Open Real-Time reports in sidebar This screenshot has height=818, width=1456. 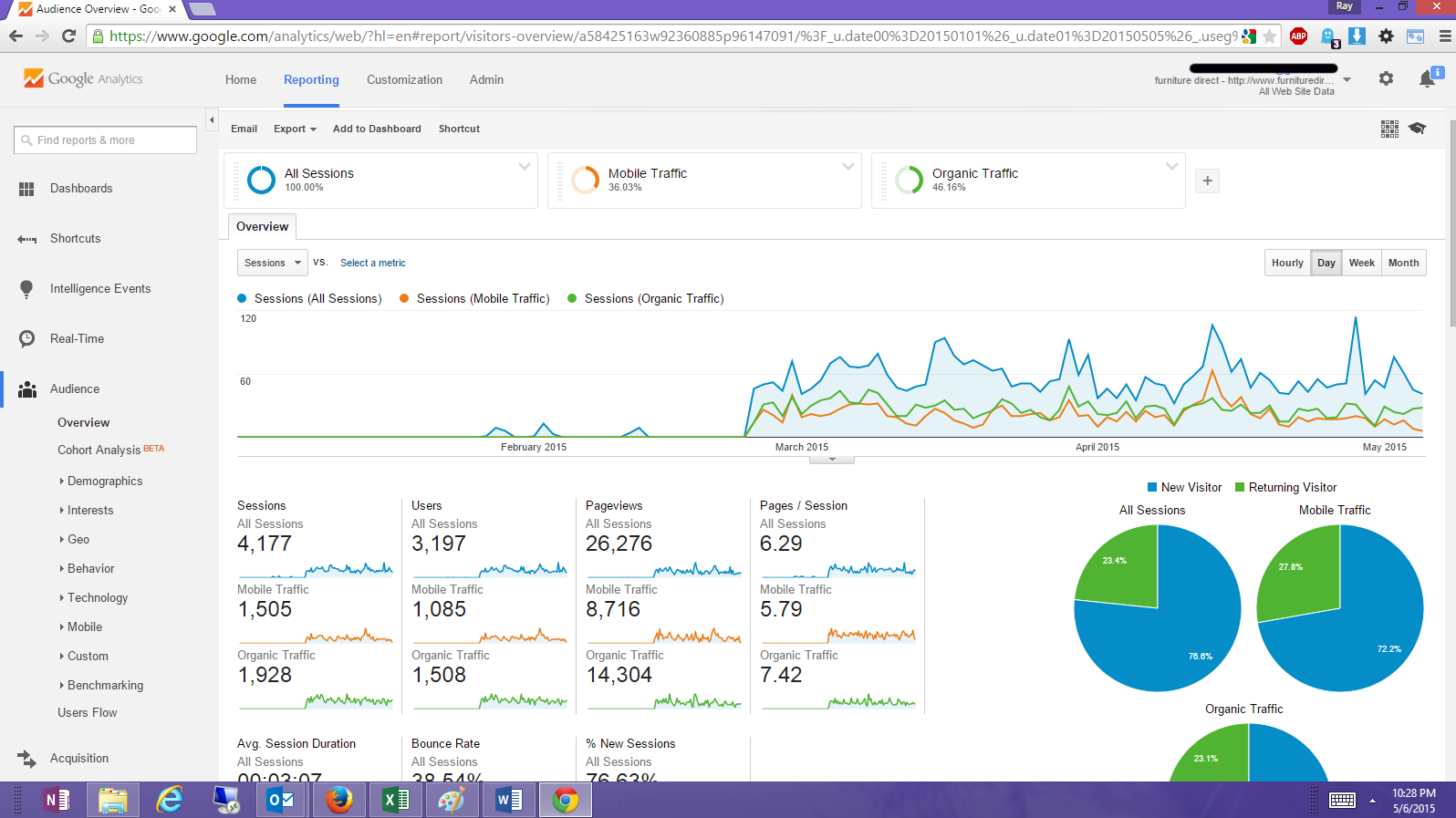click(77, 339)
